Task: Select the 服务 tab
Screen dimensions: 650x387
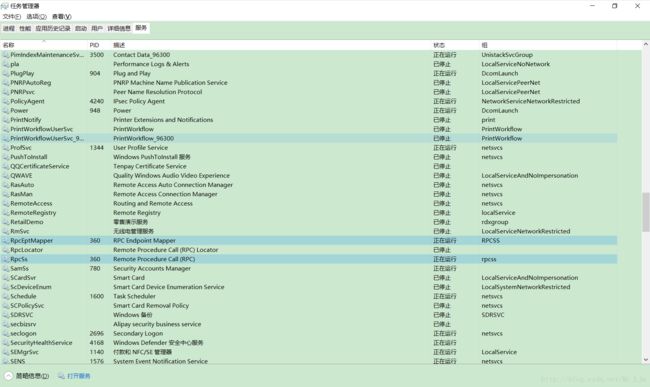Action: [x=141, y=28]
